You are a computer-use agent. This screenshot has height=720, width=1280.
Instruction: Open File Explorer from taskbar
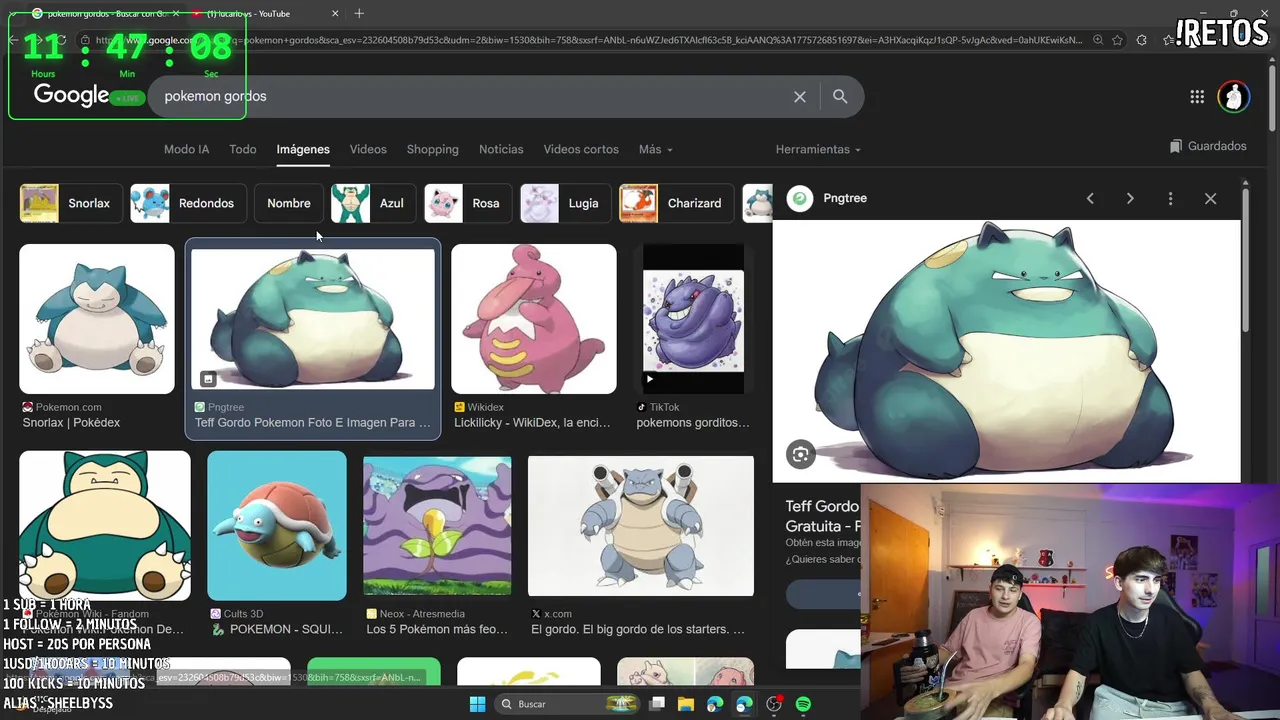pos(686,704)
